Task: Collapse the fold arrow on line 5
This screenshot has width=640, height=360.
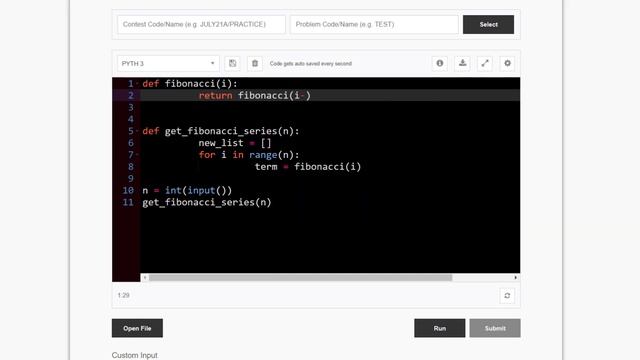Action: [137, 131]
